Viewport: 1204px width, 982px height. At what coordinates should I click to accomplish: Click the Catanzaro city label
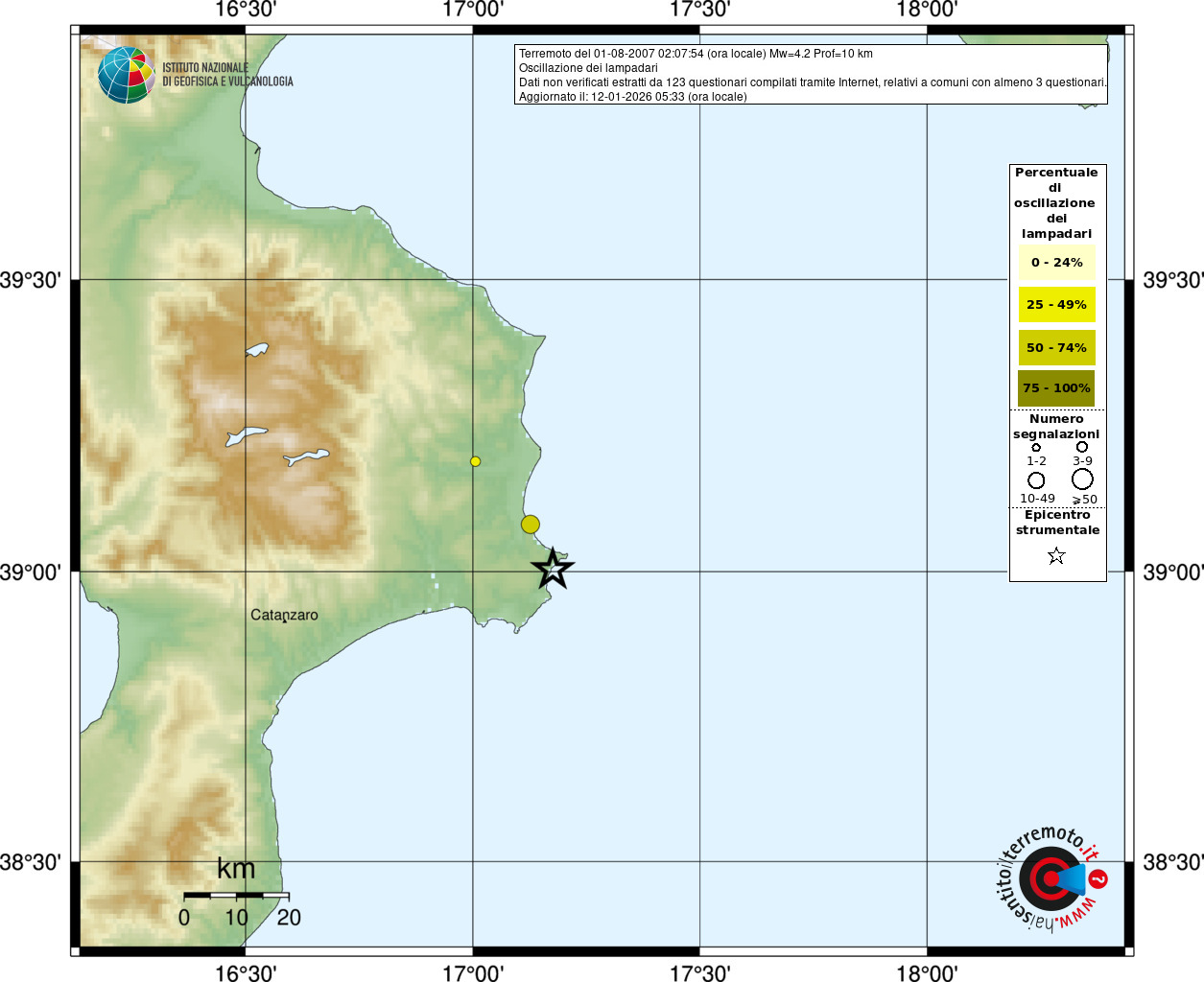click(x=284, y=616)
